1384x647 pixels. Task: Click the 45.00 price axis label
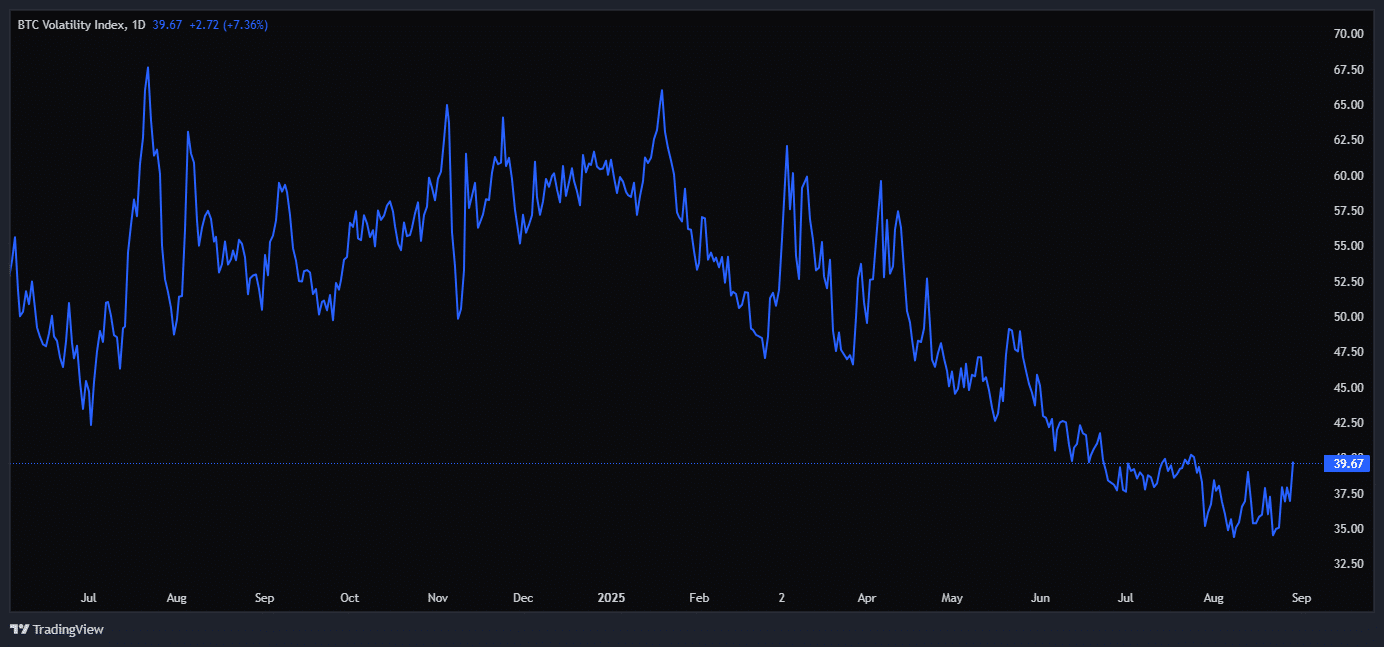tap(1342, 388)
